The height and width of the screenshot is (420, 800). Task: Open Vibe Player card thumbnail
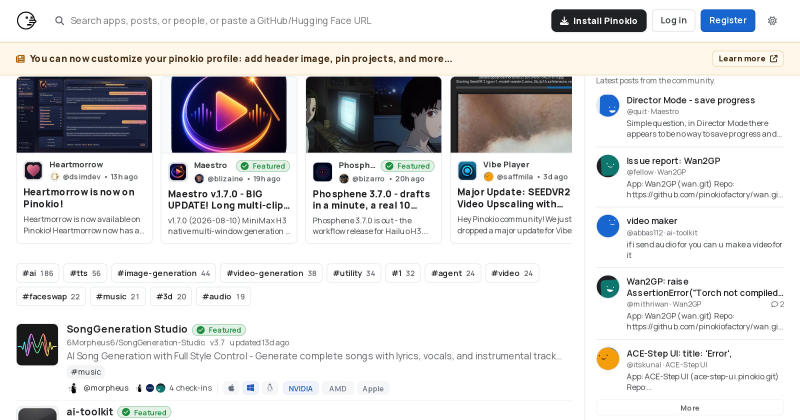tap(511, 115)
